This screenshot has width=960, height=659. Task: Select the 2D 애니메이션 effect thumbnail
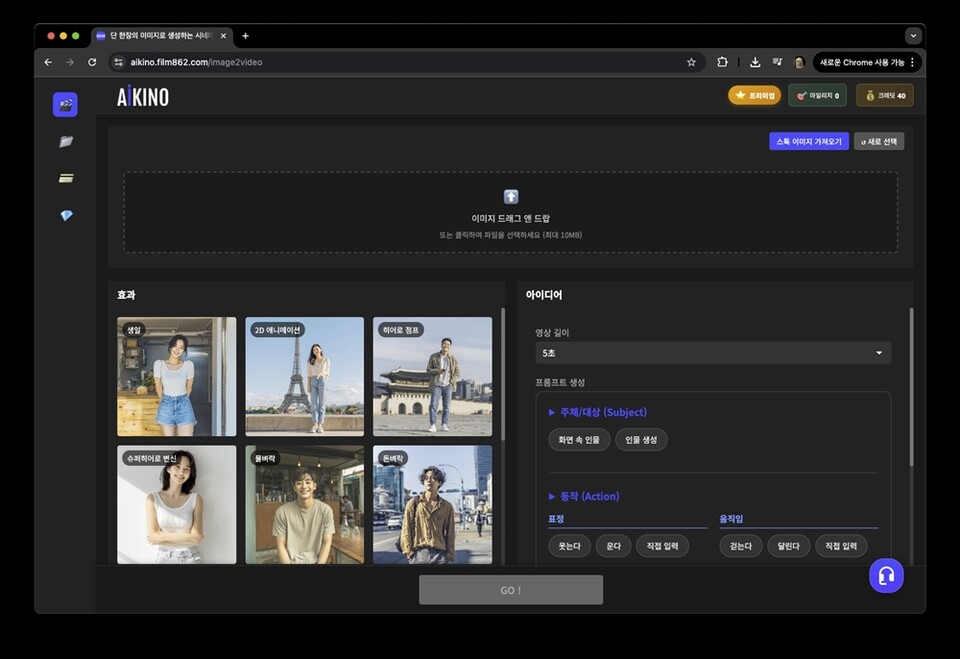click(304, 376)
